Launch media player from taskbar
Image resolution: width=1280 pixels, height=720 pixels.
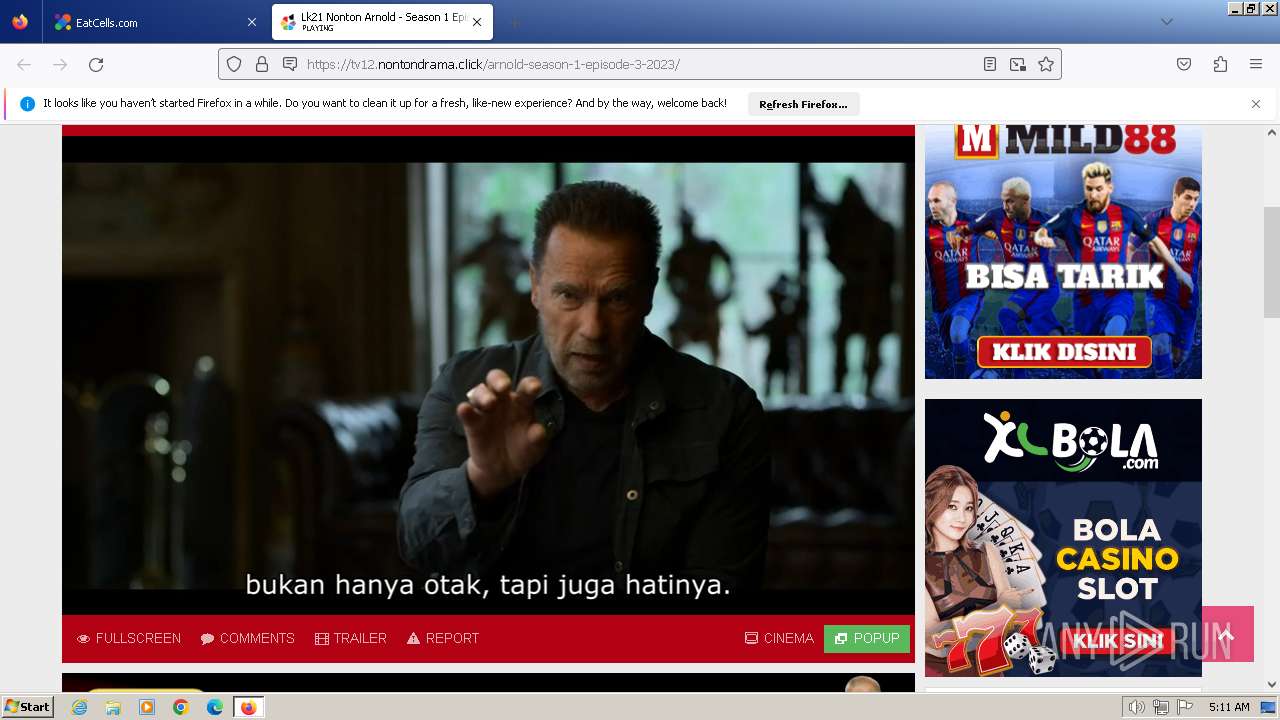[147, 707]
